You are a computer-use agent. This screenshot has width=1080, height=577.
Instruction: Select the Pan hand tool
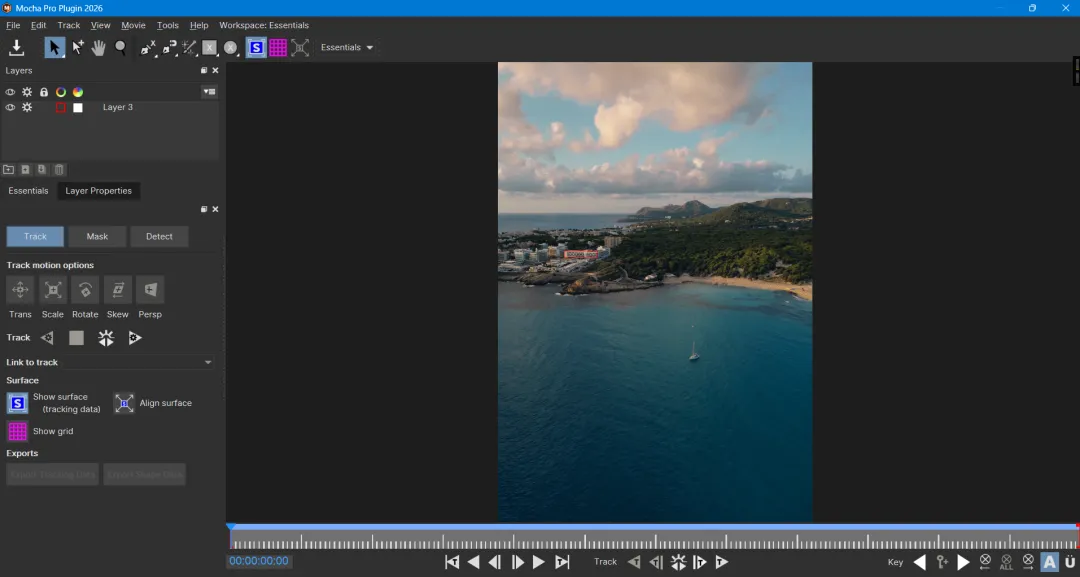99,47
